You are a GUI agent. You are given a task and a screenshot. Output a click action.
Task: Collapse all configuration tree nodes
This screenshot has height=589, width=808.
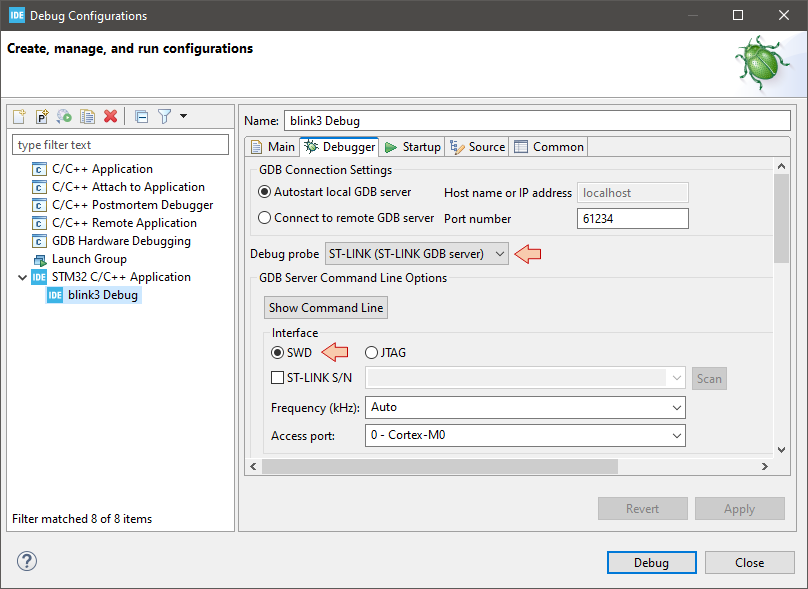pyautogui.click(x=142, y=116)
